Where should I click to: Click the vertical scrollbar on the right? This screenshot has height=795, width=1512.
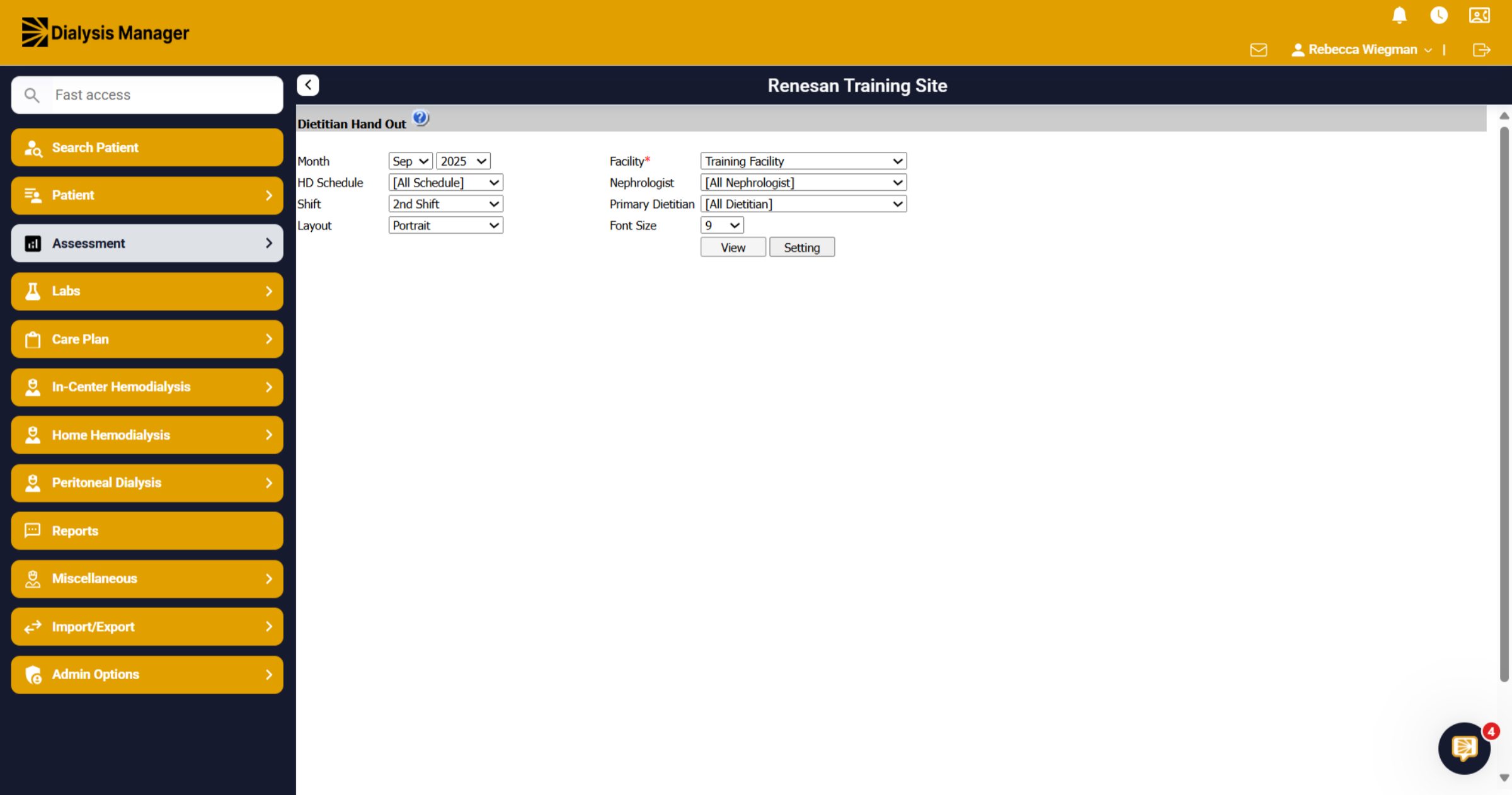[1504, 404]
